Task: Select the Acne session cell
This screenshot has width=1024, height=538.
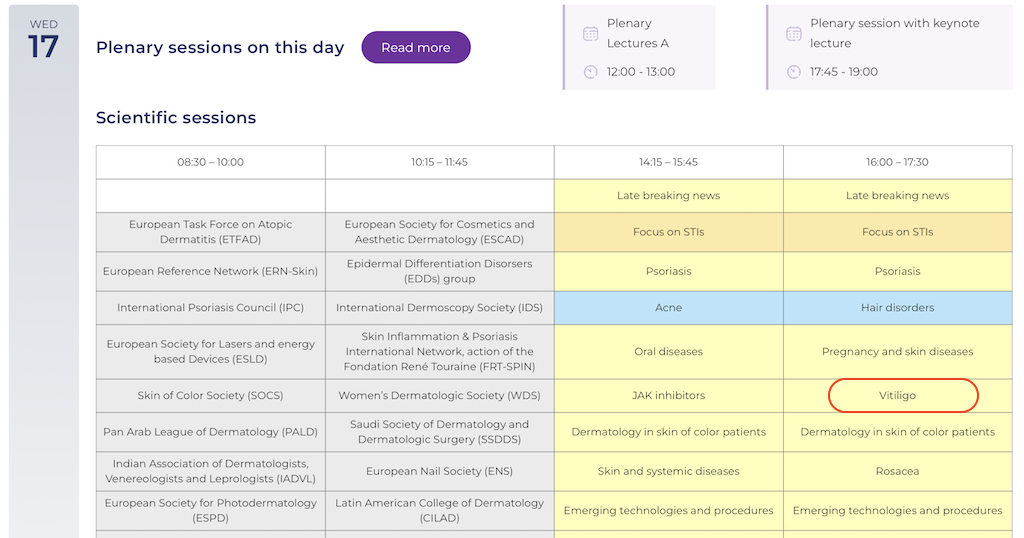Action: (x=668, y=308)
